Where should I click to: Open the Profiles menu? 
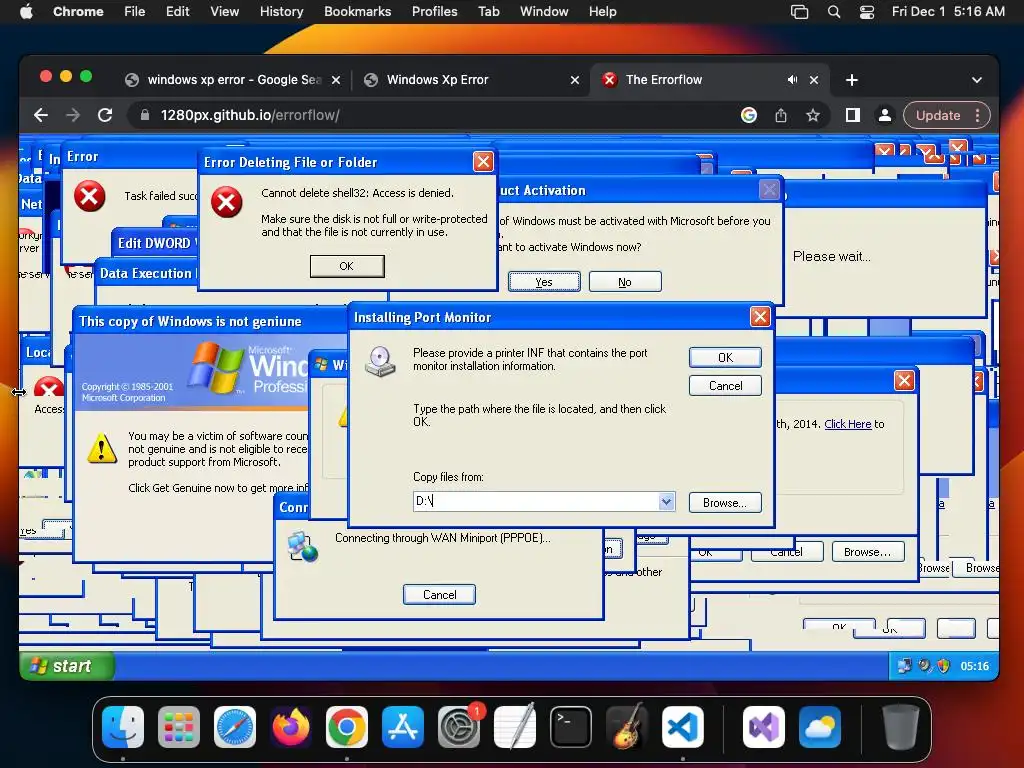coord(434,12)
